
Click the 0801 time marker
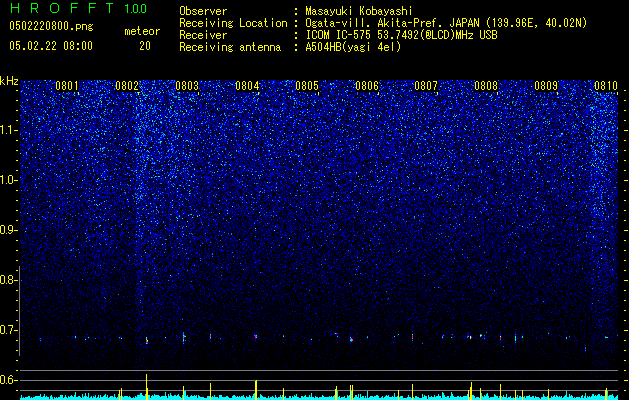tap(67, 86)
